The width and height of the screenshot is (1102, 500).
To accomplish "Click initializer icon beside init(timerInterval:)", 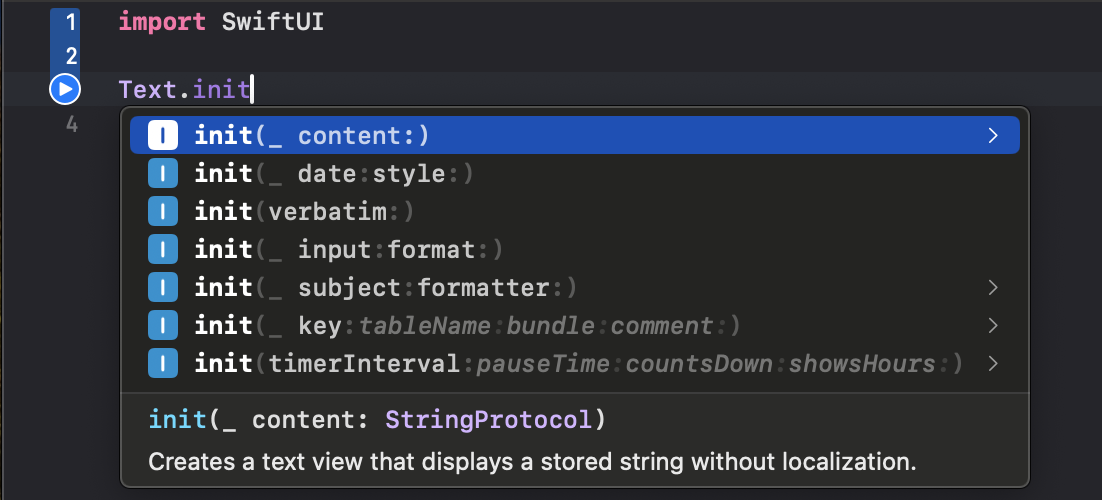I will 163,363.
